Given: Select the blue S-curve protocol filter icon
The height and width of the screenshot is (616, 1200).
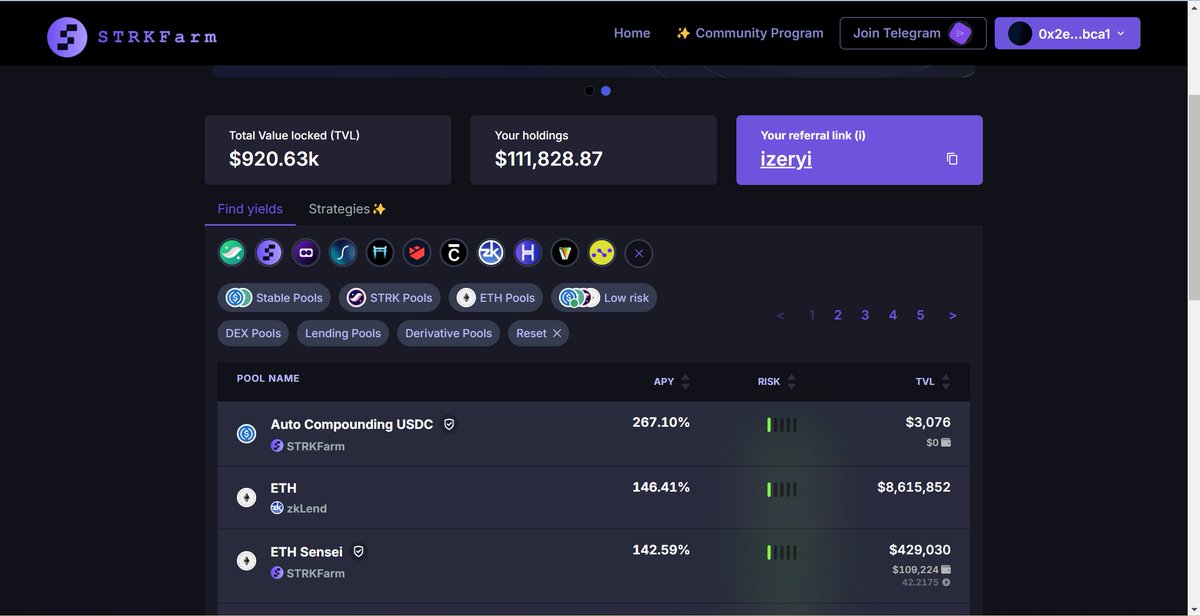Looking at the screenshot, I should pos(343,253).
